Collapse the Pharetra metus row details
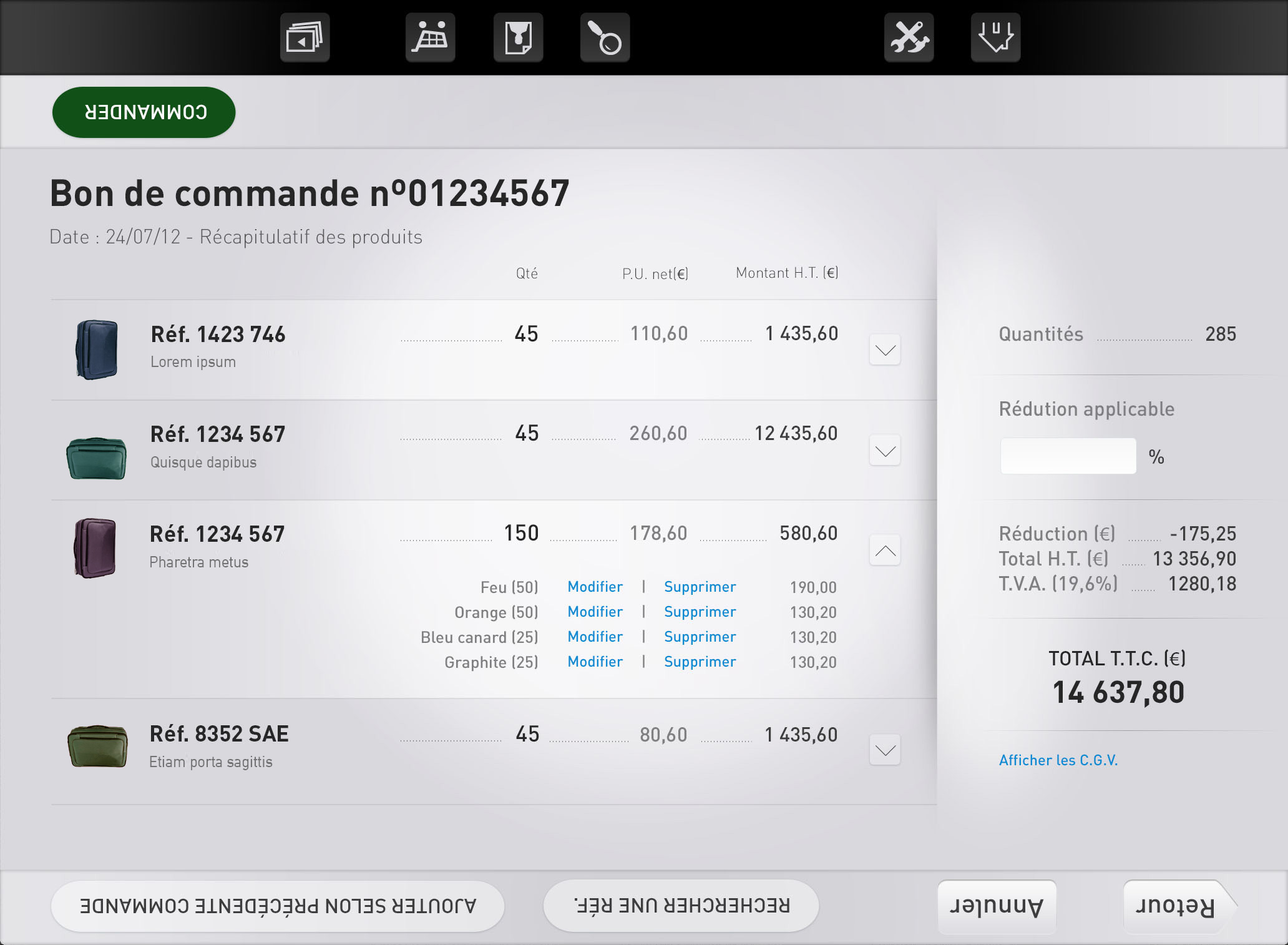The height and width of the screenshot is (945, 1288). tap(885, 550)
